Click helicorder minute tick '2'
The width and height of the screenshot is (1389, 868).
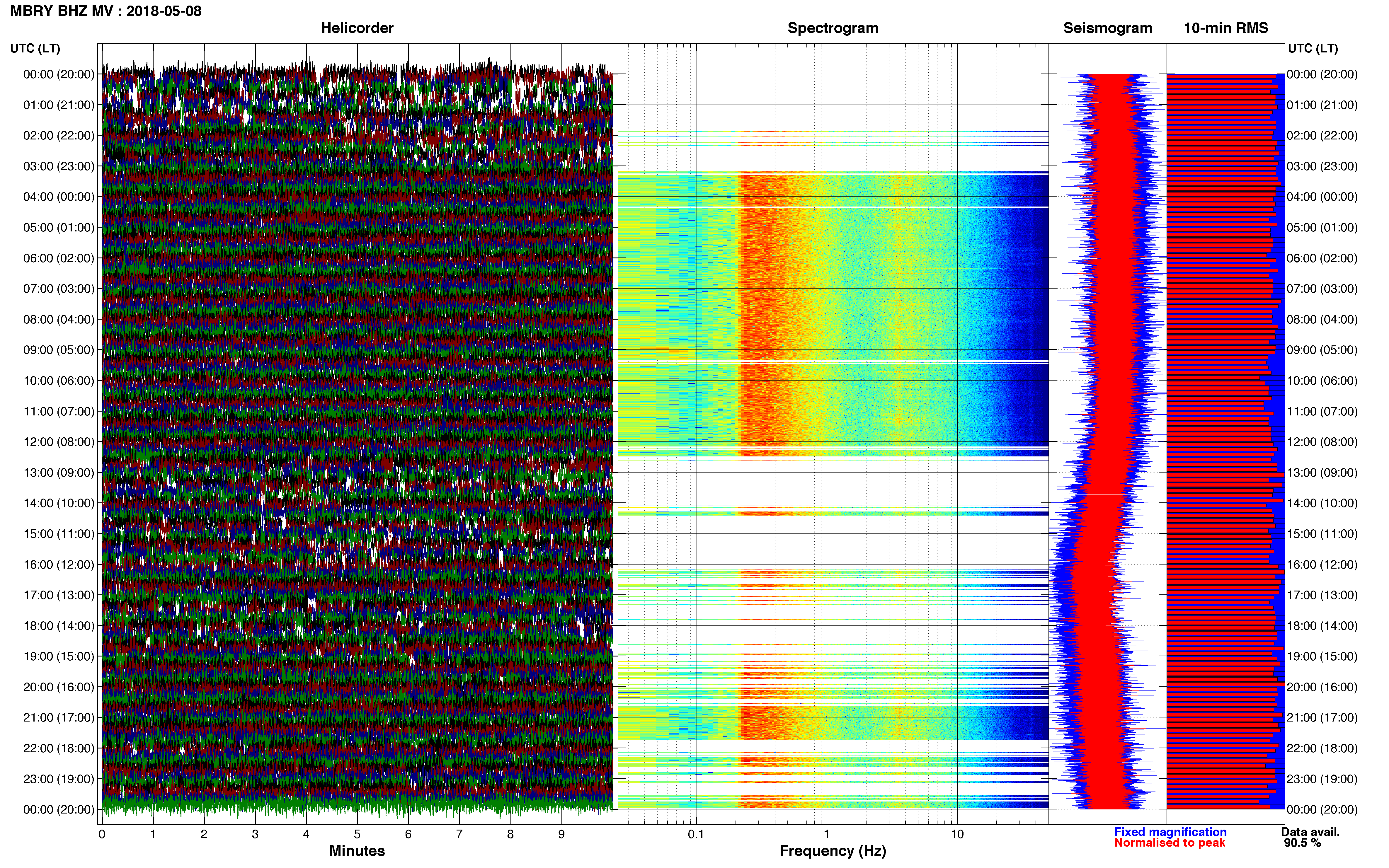point(204,834)
